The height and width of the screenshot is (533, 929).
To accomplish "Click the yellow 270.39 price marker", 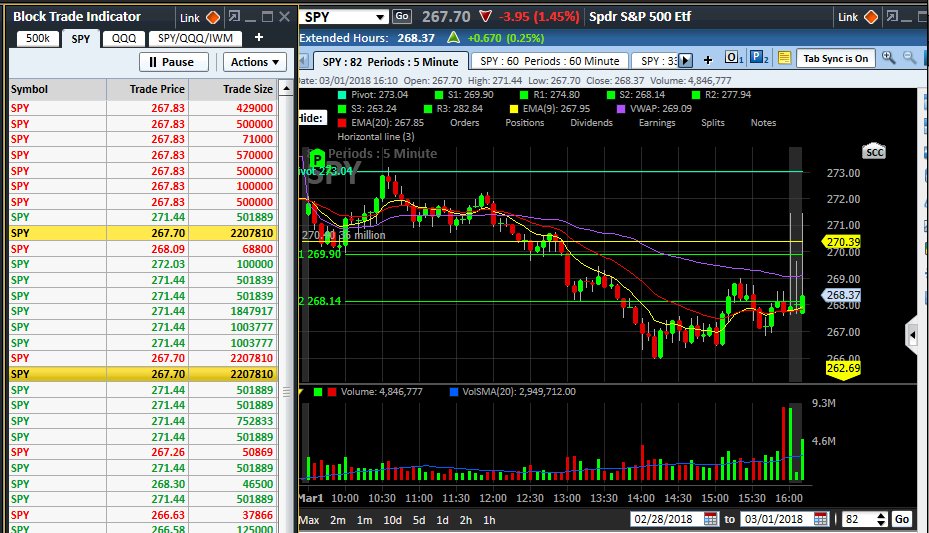I will point(841,242).
